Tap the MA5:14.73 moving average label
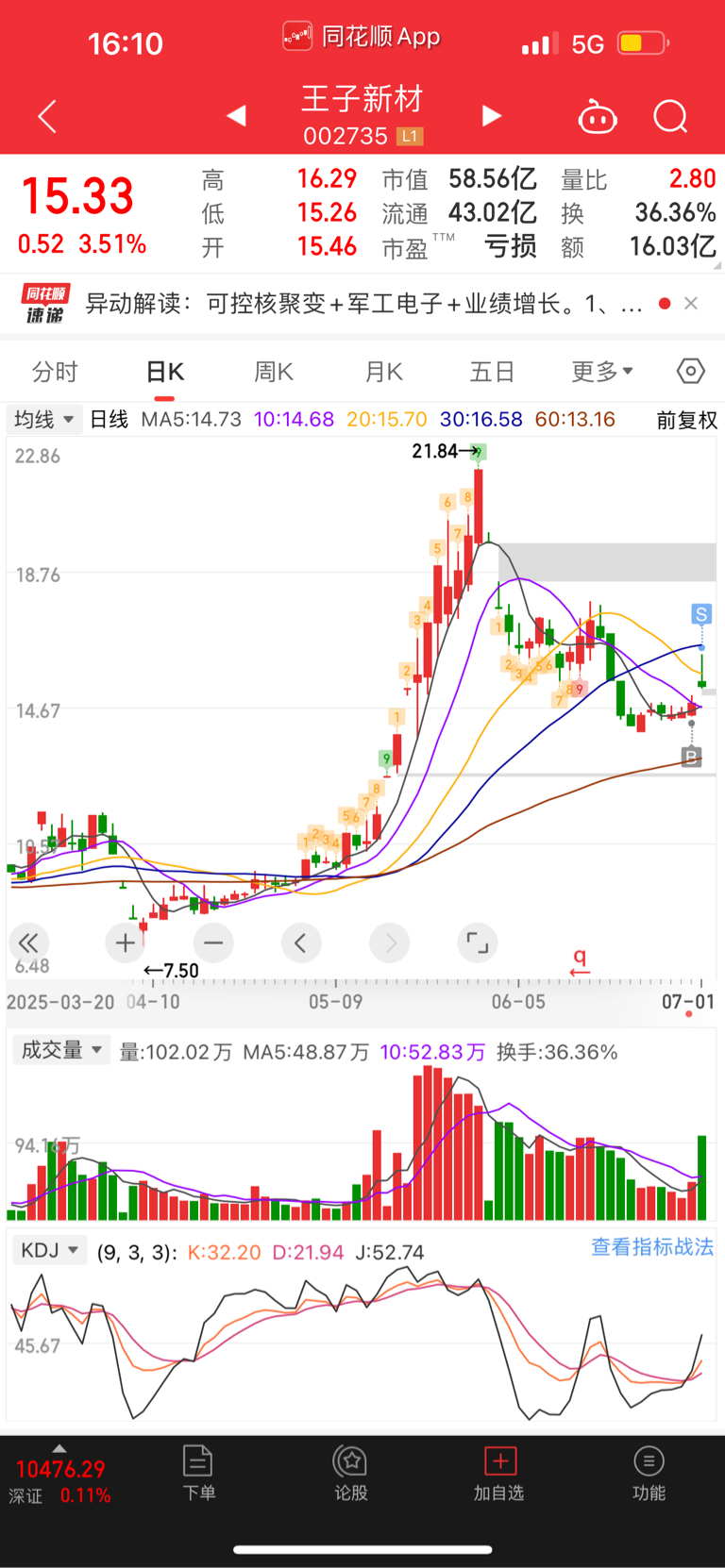Image resolution: width=725 pixels, height=1568 pixels. click(x=192, y=420)
